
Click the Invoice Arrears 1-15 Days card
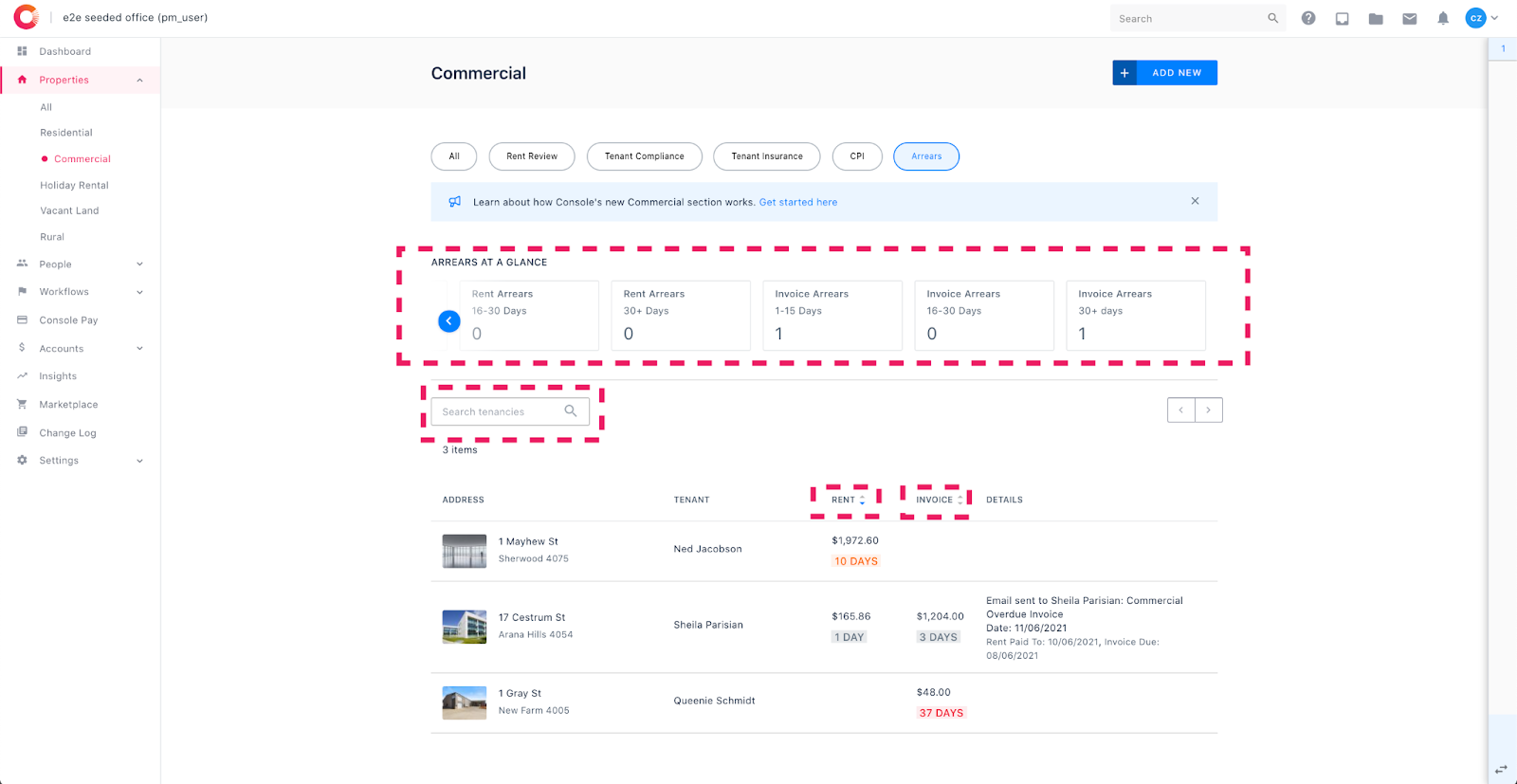point(832,316)
